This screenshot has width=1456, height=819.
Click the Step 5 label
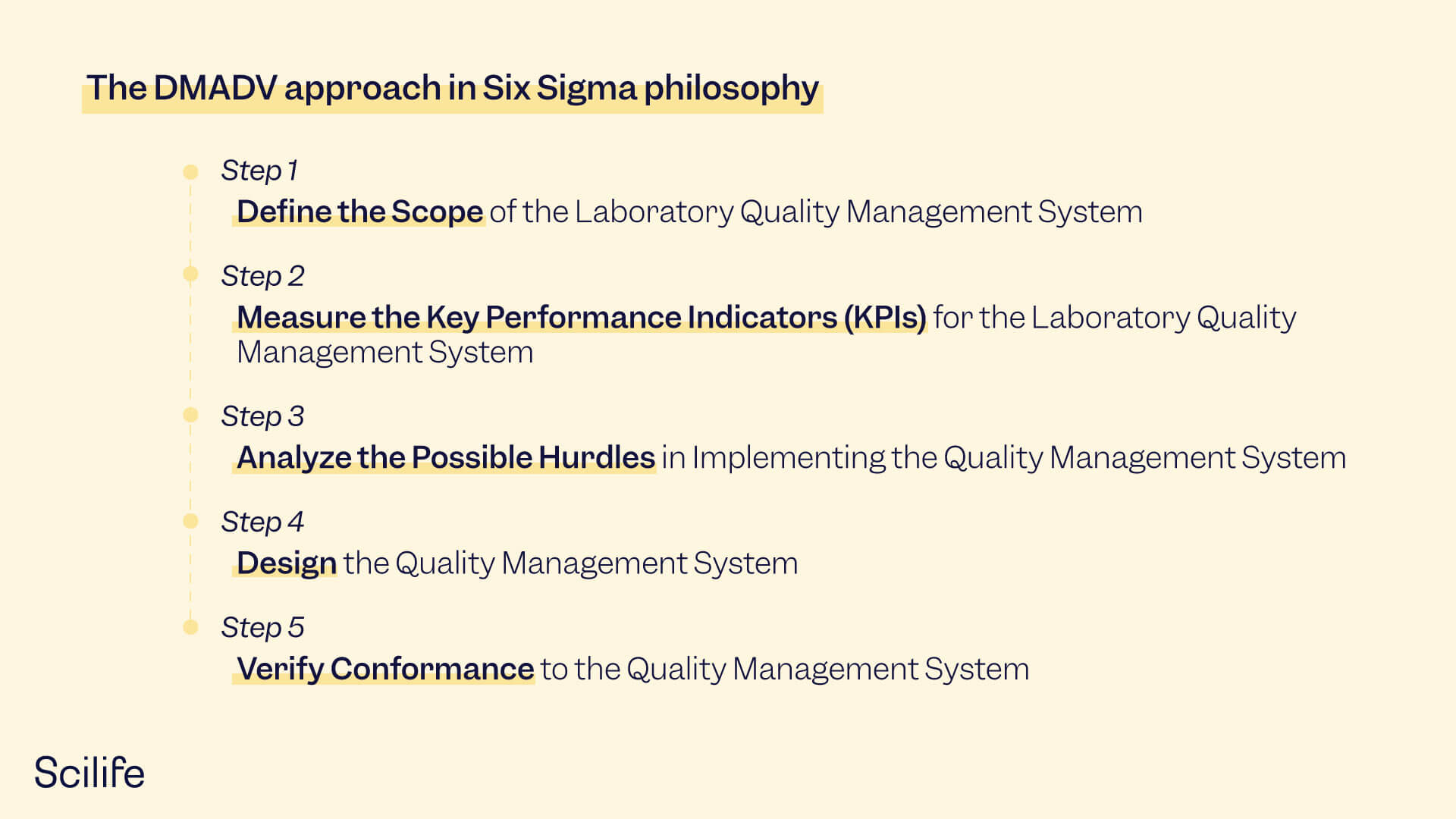pyautogui.click(x=262, y=627)
